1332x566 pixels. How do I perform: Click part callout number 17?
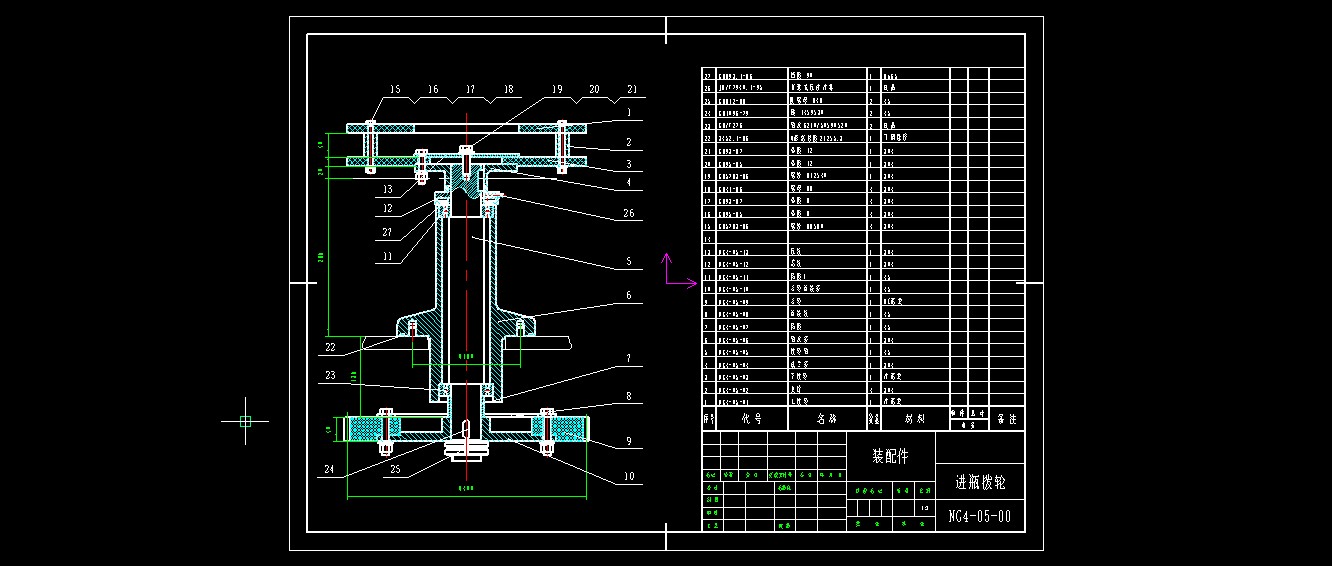(470, 90)
